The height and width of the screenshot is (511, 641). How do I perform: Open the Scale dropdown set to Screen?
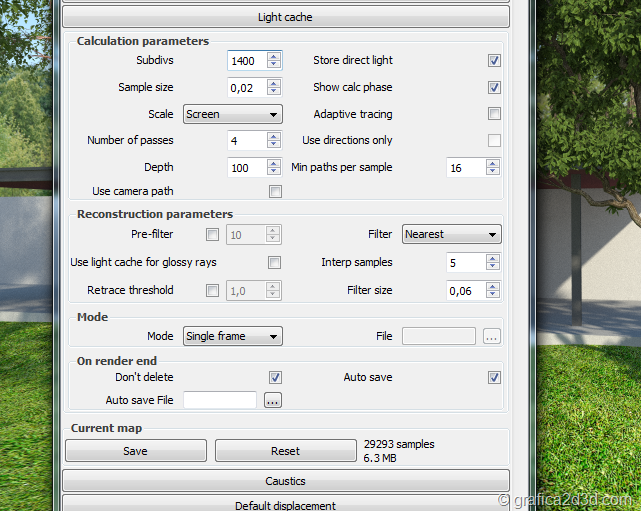coord(232,114)
